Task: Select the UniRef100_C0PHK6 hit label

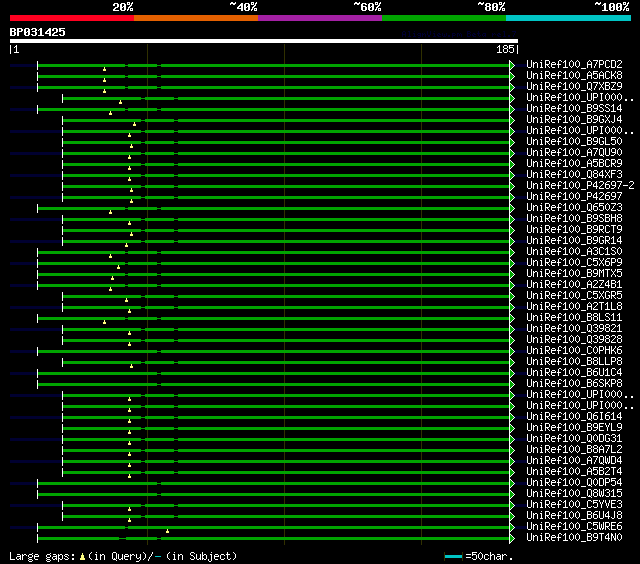Action: point(573,351)
